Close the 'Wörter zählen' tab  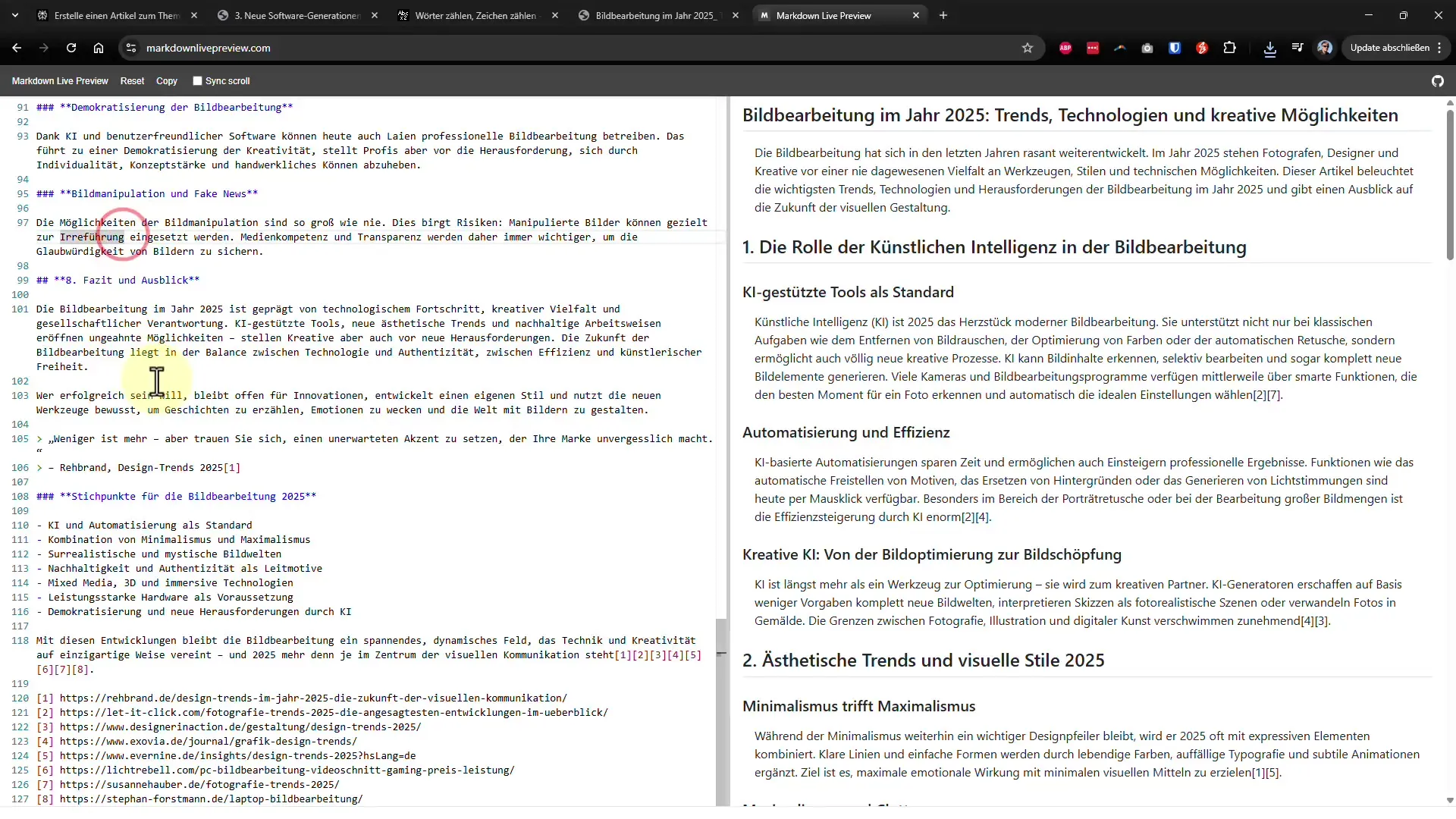555,15
